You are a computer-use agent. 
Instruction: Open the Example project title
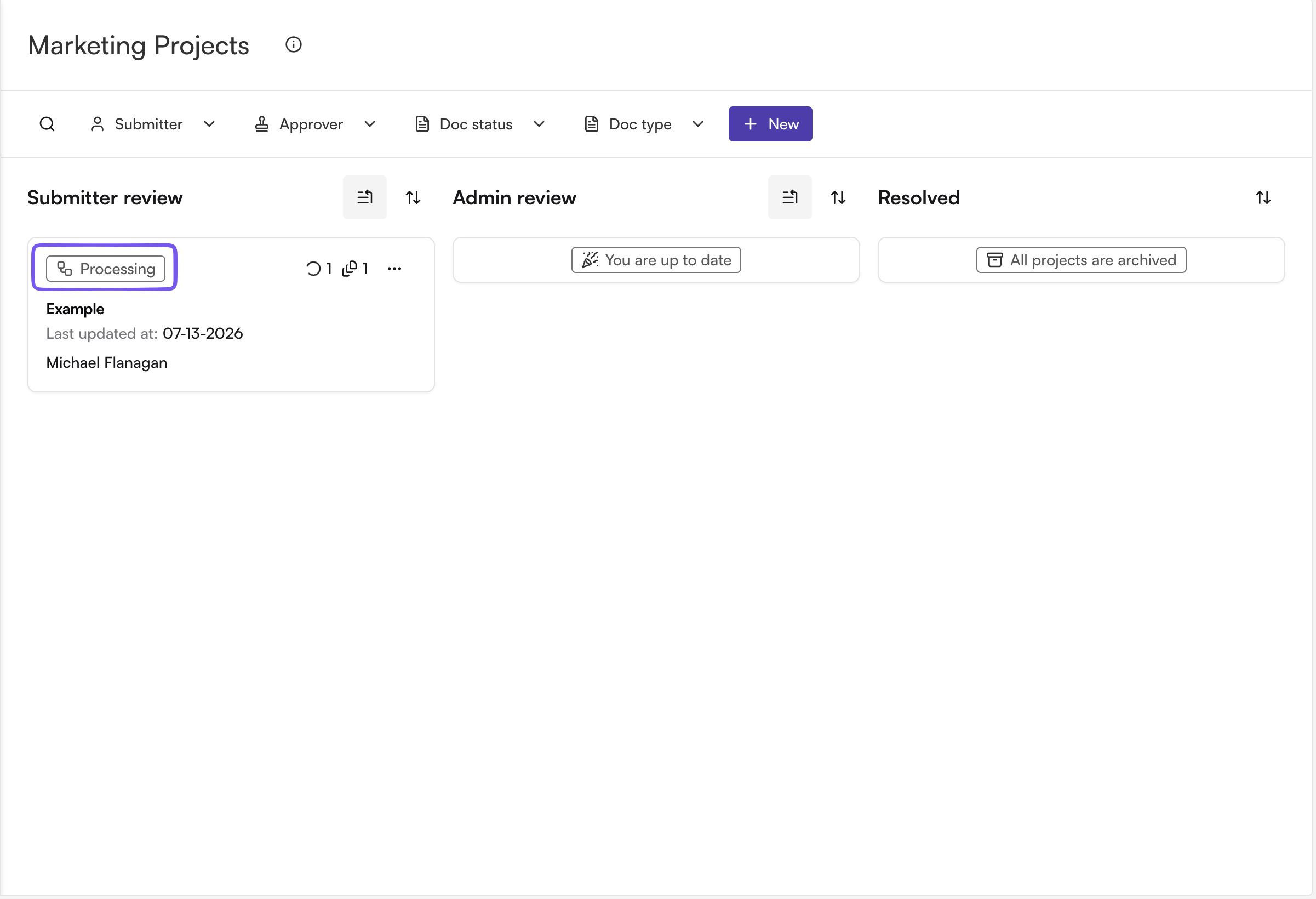coord(75,309)
